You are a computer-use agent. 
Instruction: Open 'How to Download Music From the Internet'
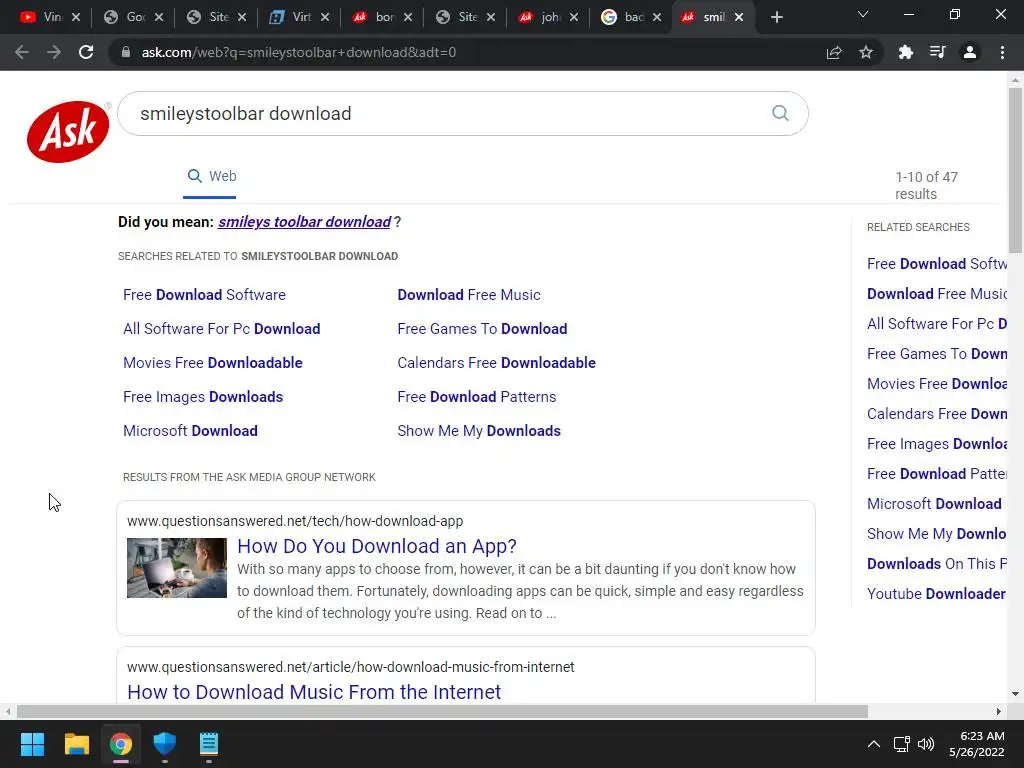(314, 692)
